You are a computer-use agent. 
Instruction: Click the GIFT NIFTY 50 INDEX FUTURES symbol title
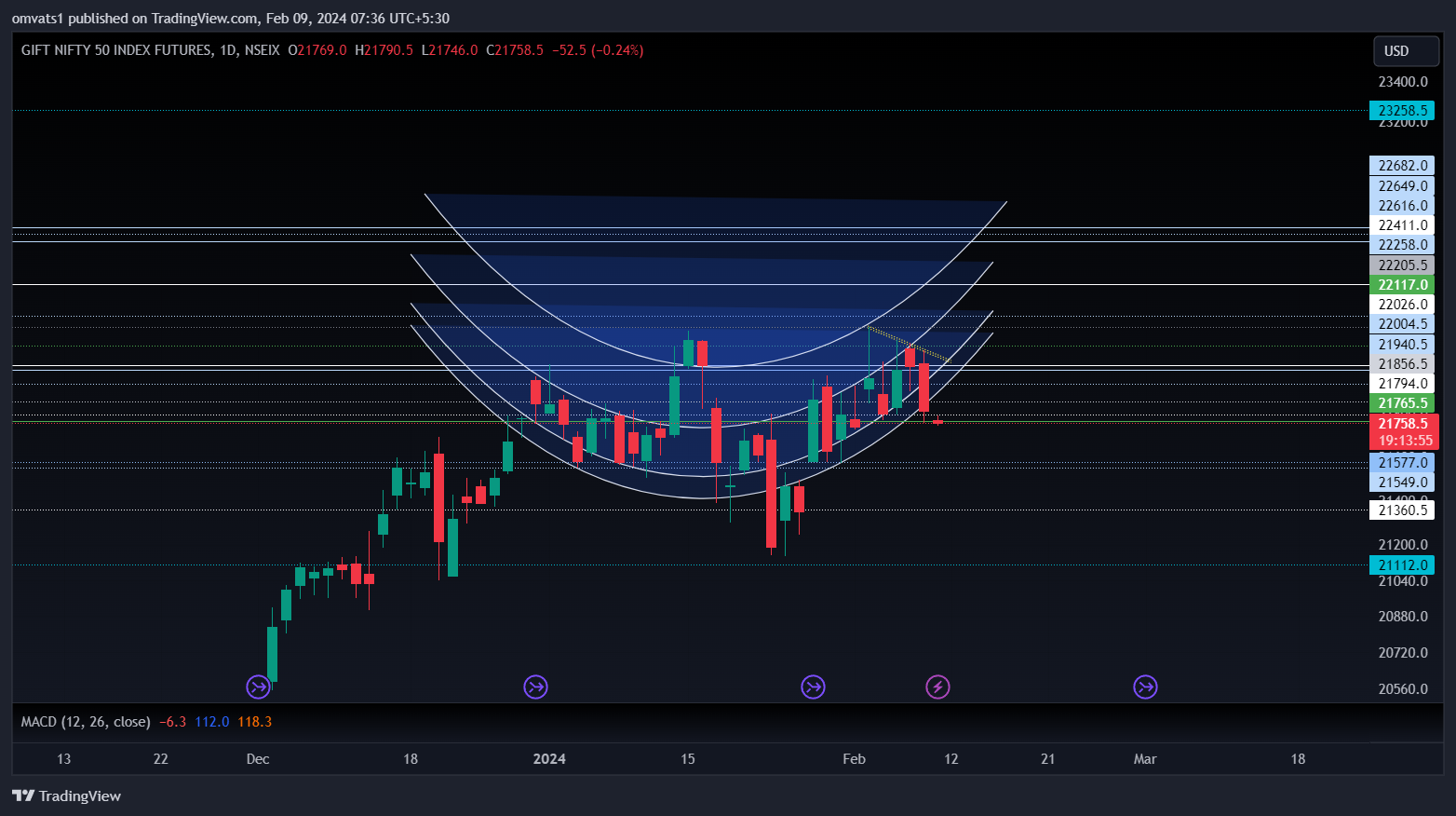point(116,50)
